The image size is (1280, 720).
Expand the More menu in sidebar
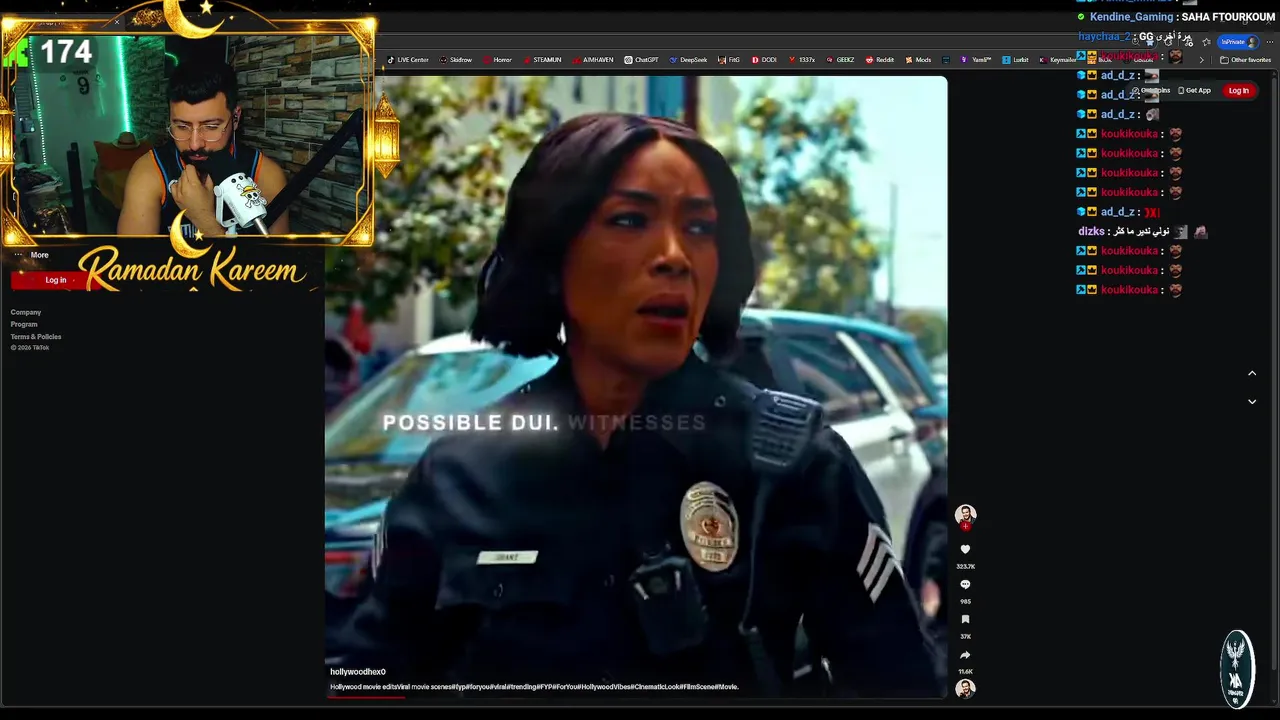31,255
